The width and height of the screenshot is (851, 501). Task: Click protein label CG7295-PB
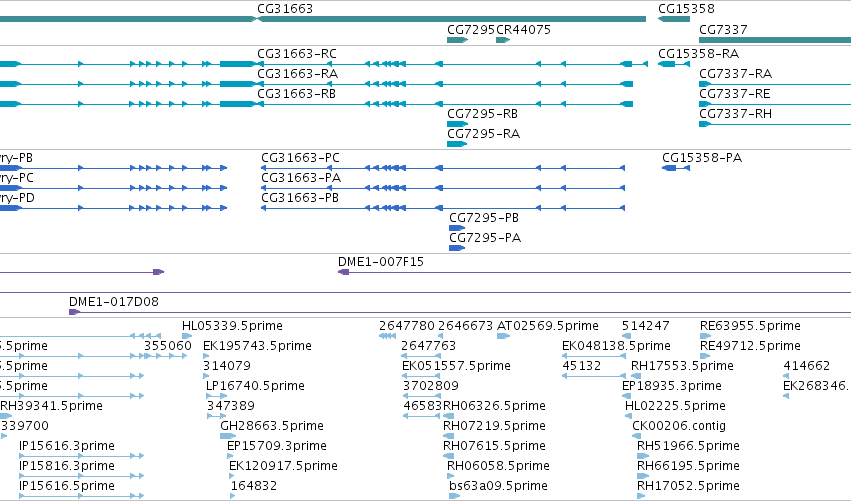484,218
